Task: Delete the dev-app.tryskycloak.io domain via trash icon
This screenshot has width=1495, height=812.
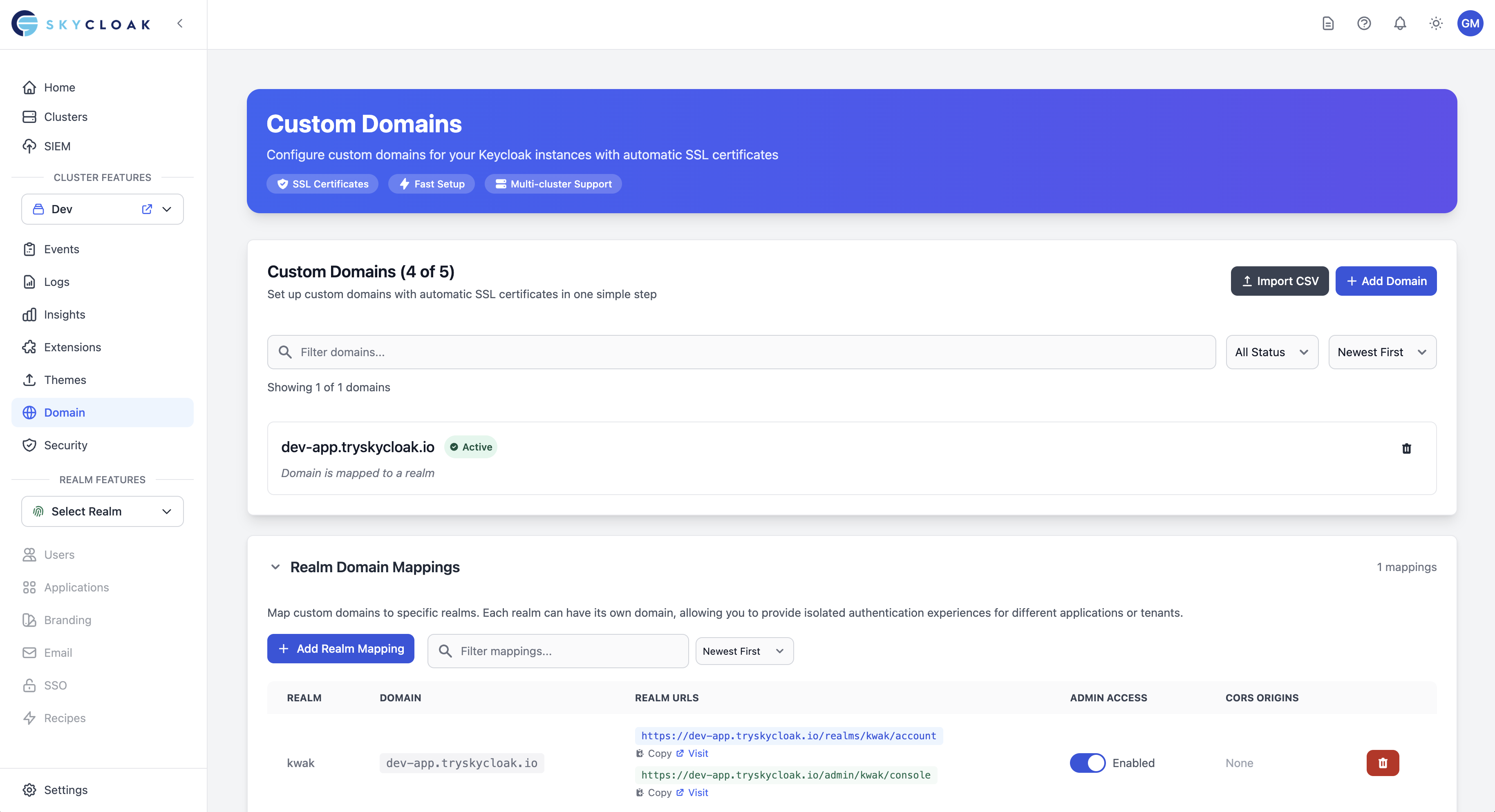Action: pos(1407,448)
